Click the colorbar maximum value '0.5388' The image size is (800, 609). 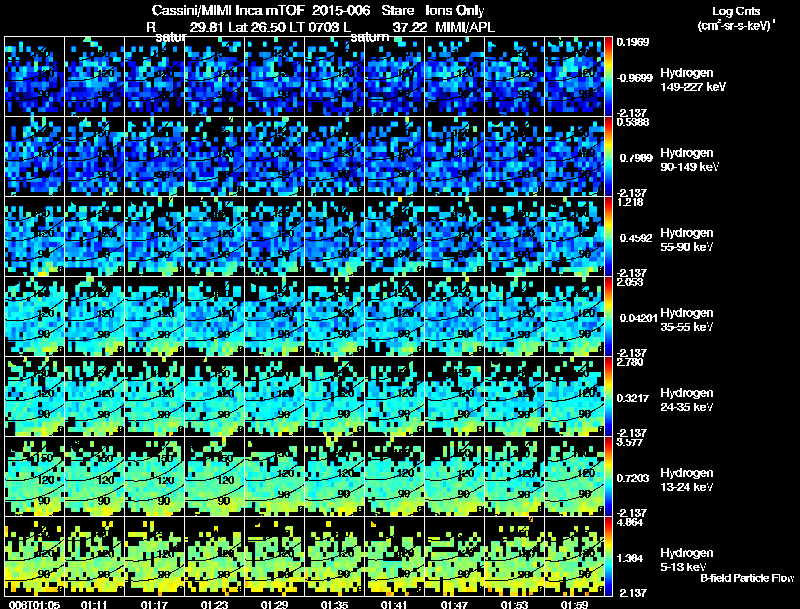tap(633, 122)
